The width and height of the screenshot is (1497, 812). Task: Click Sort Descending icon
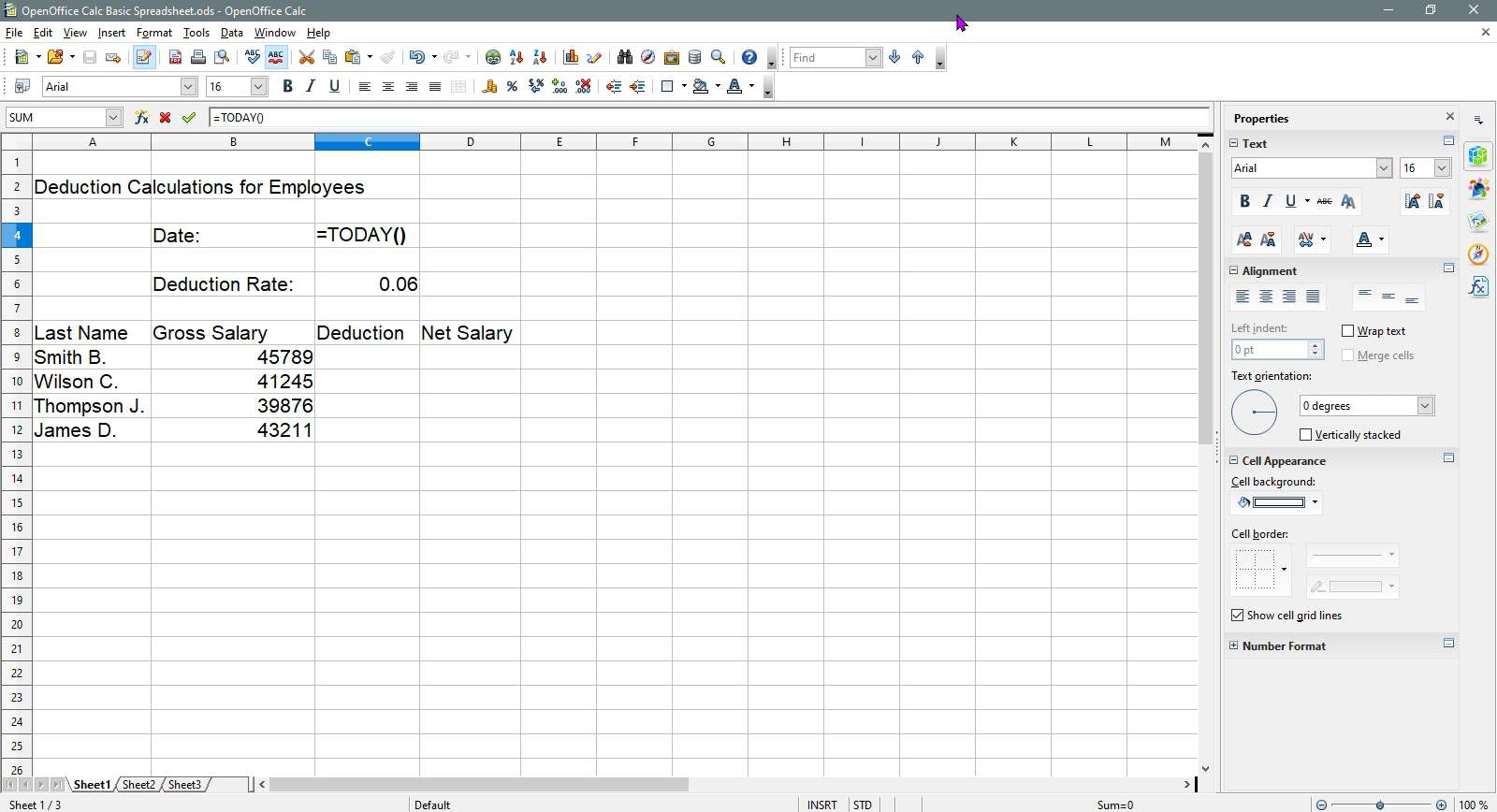(540, 57)
